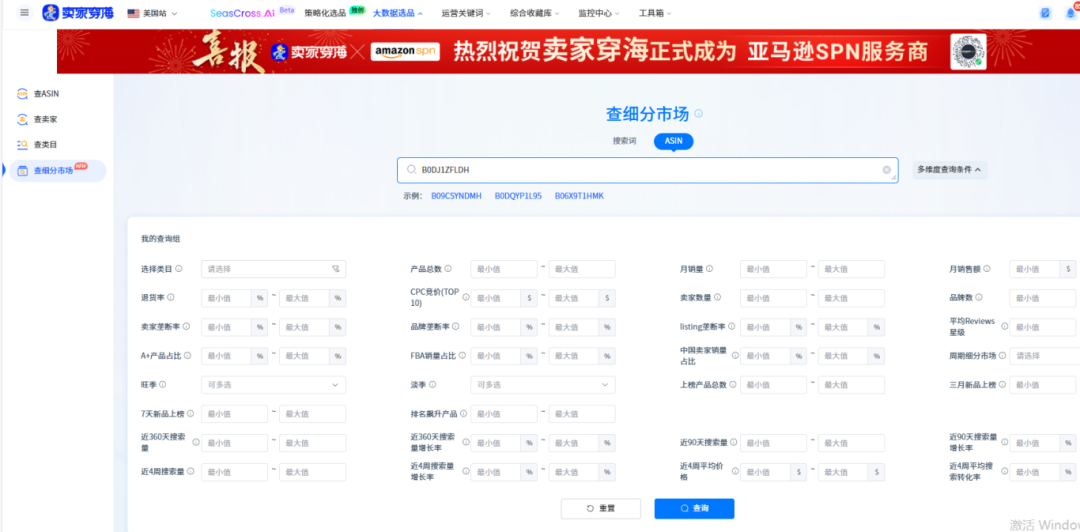Open 查类目 in the sidebar

[46, 145]
